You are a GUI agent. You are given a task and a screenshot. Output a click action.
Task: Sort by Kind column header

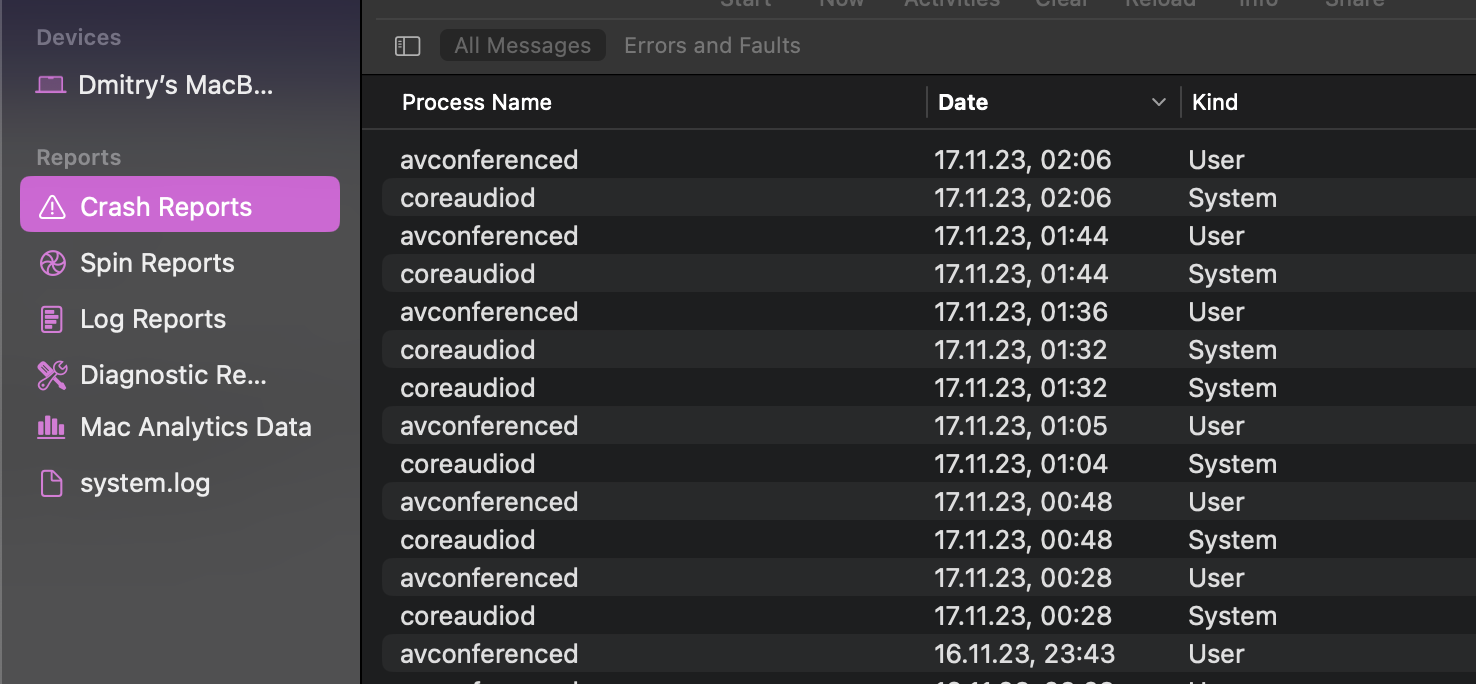pyautogui.click(x=1214, y=102)
